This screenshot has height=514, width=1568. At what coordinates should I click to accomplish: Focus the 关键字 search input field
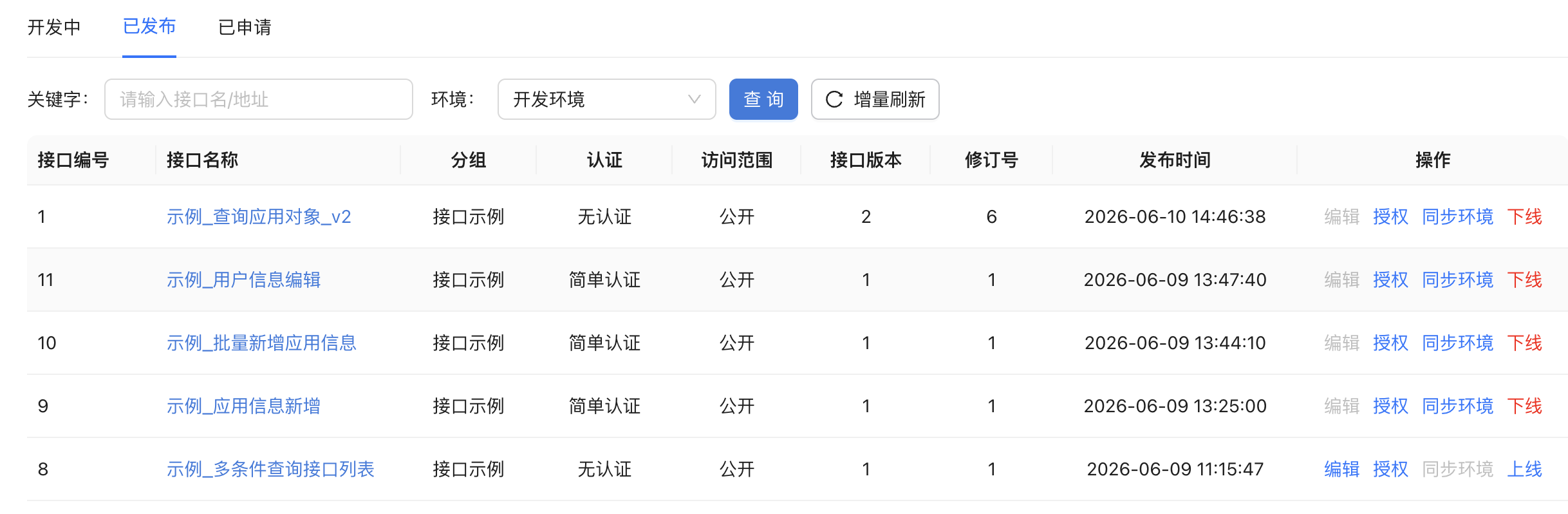pyautogui.click(x=259, y=99)
